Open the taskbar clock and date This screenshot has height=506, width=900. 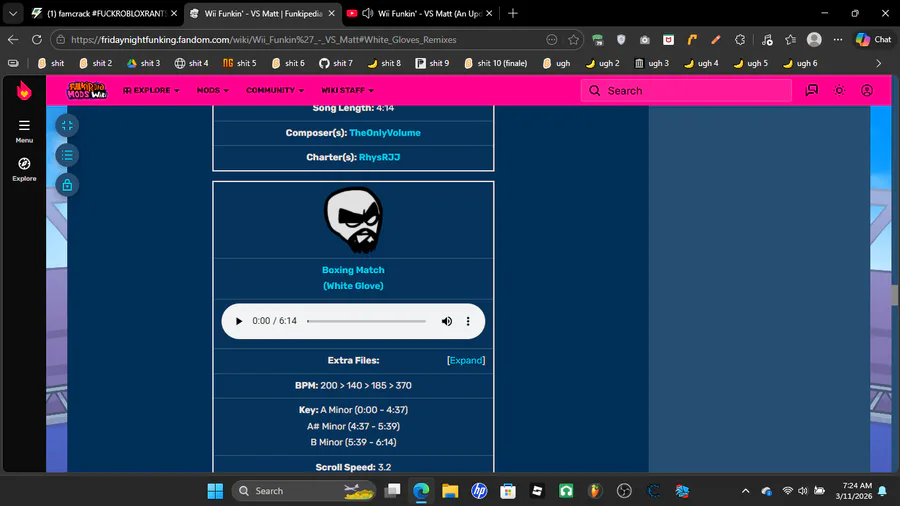(854, 491)
